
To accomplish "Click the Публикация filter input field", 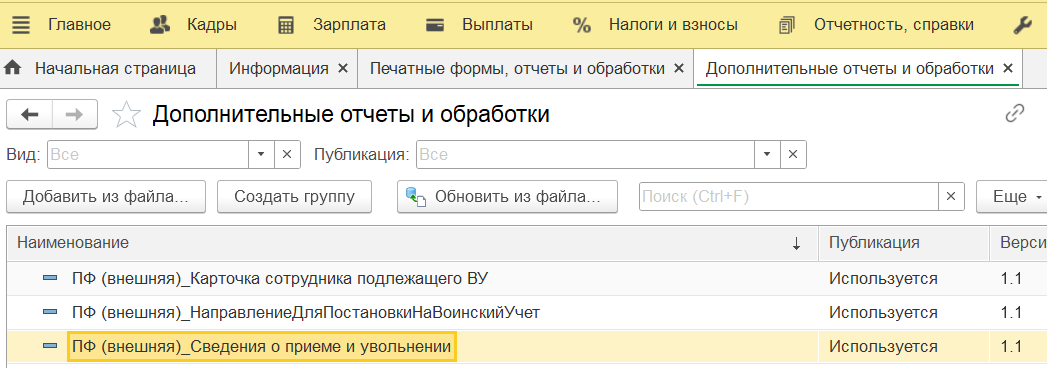I will 585,154.
